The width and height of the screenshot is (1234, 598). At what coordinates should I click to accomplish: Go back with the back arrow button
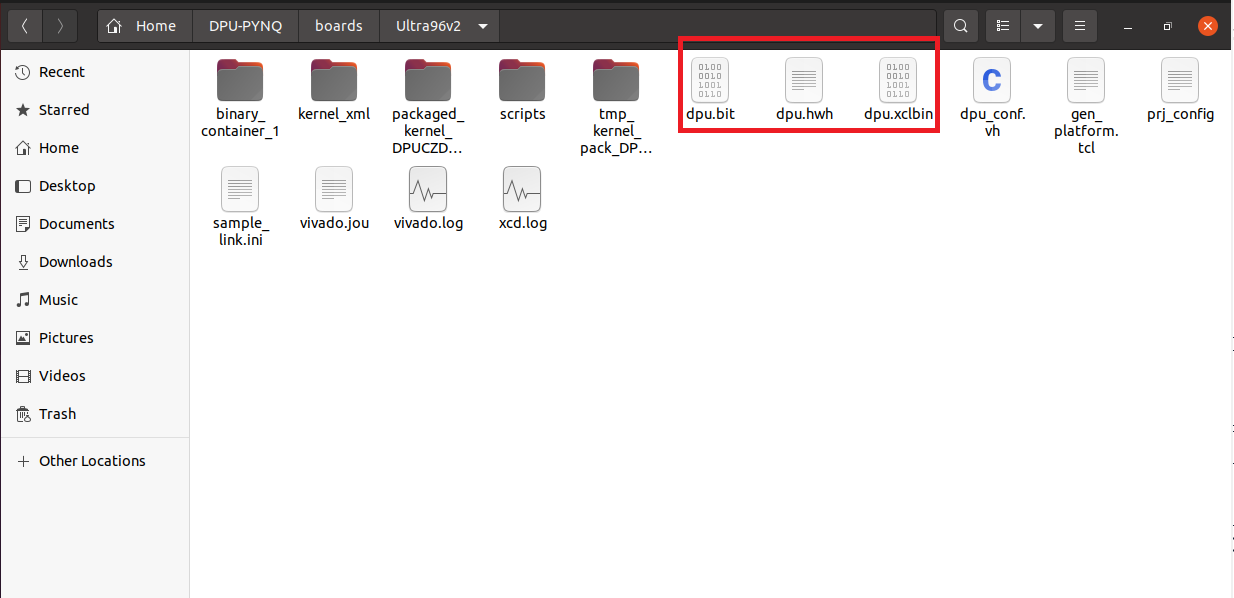25,26
